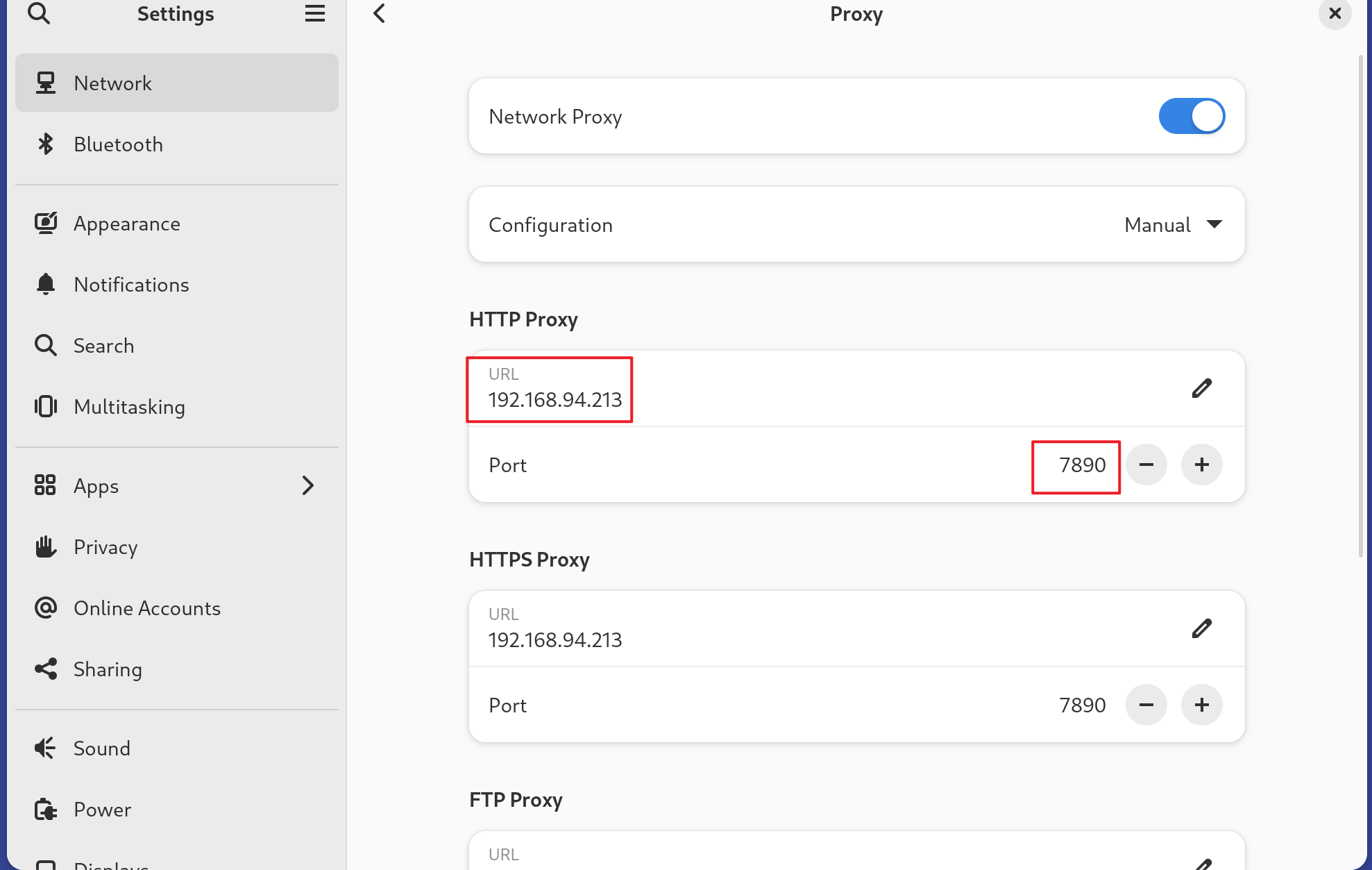Open the hamburger menu in Settings header

tap(314, 13)
